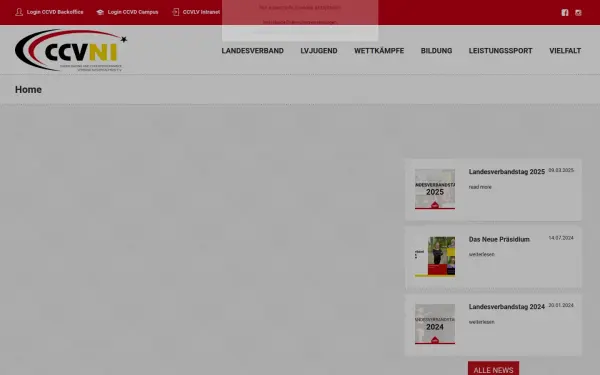Open Login CCVD Campus link
This screenshot has width=600, height=375.
coord(133,12)
